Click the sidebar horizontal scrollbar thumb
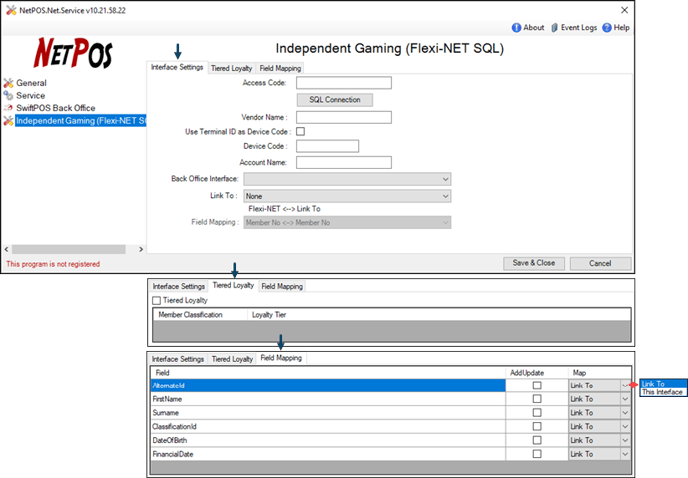The height and width of the screenshot is (478, 688). point(69,249)
